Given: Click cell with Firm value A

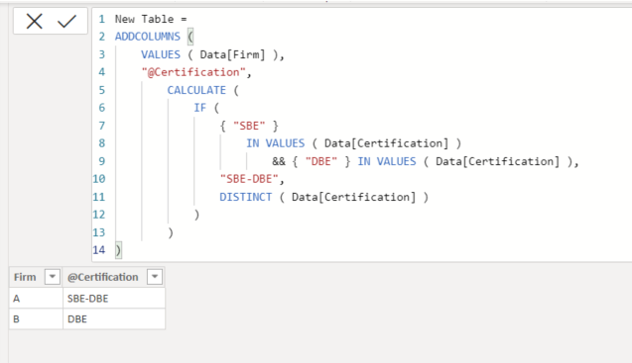Looking at the screenshot, I should point(36,299).
